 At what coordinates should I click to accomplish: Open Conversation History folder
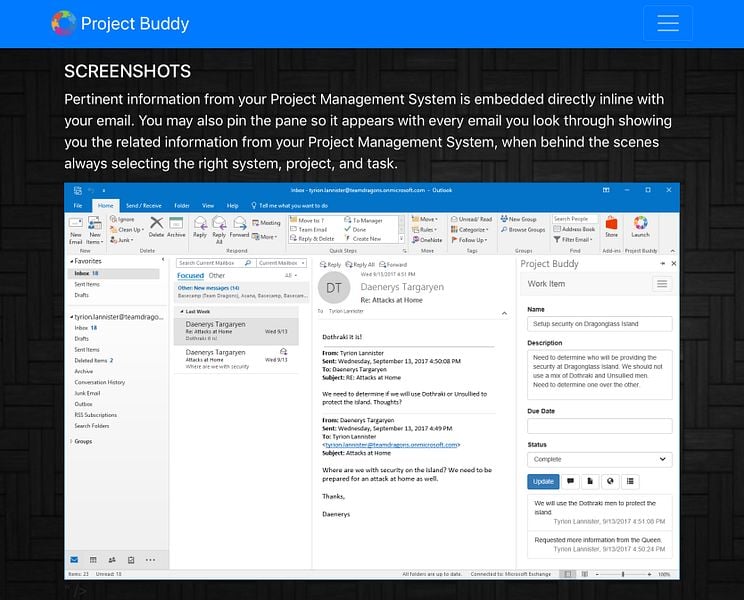[100, 382]
